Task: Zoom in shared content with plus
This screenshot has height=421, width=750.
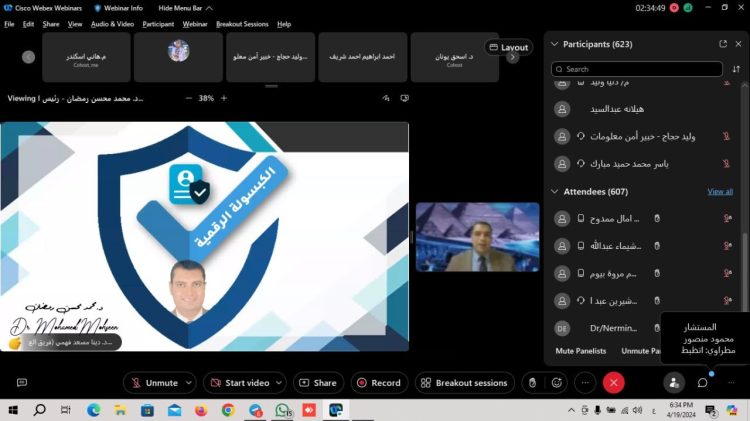Action: click(x=224, y=98)
